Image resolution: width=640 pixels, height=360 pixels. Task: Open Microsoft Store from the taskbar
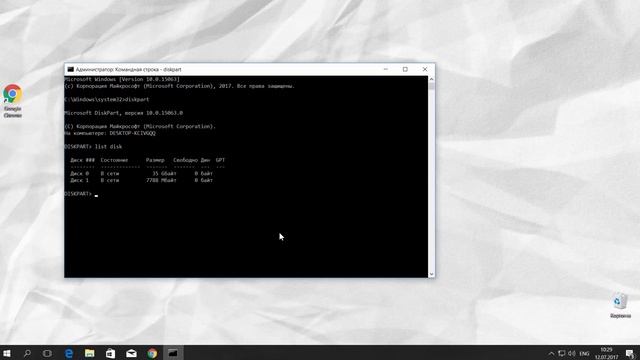111,353
